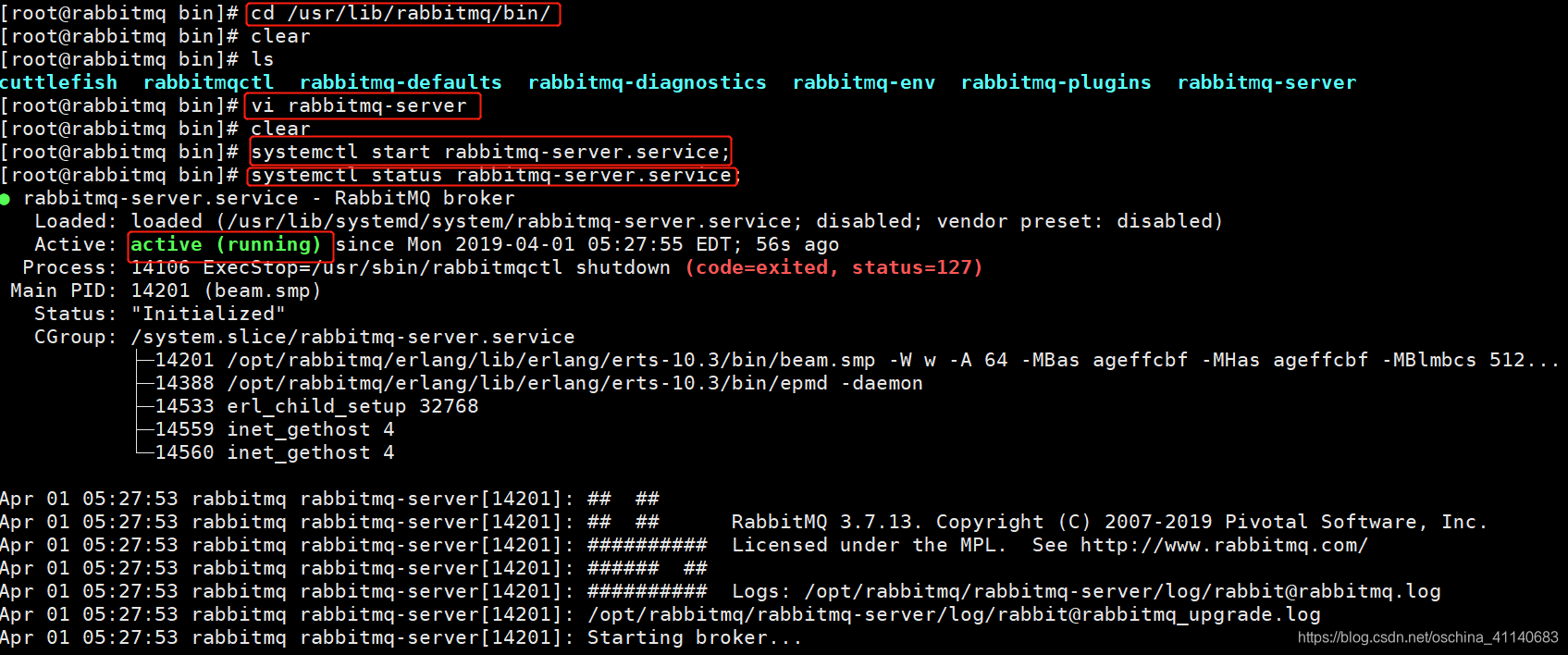
Task: Click the 'Licensed under the MPL.' text
Action: [869, 545]
